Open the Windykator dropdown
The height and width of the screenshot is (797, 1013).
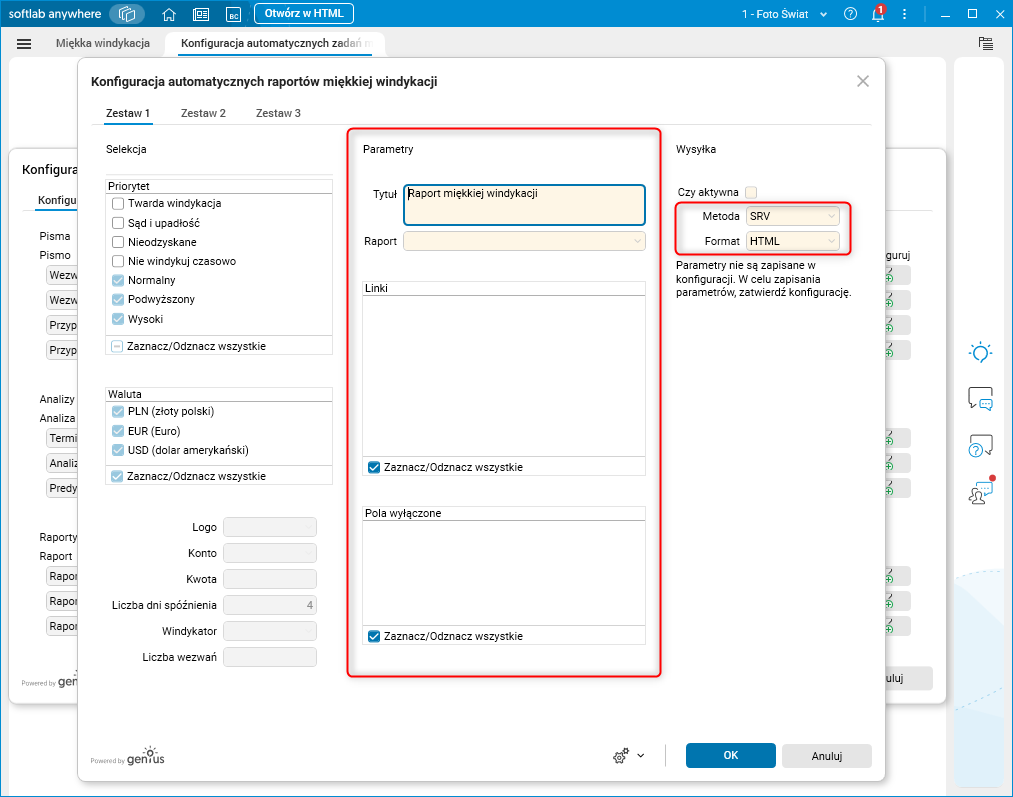pos(270,631)
